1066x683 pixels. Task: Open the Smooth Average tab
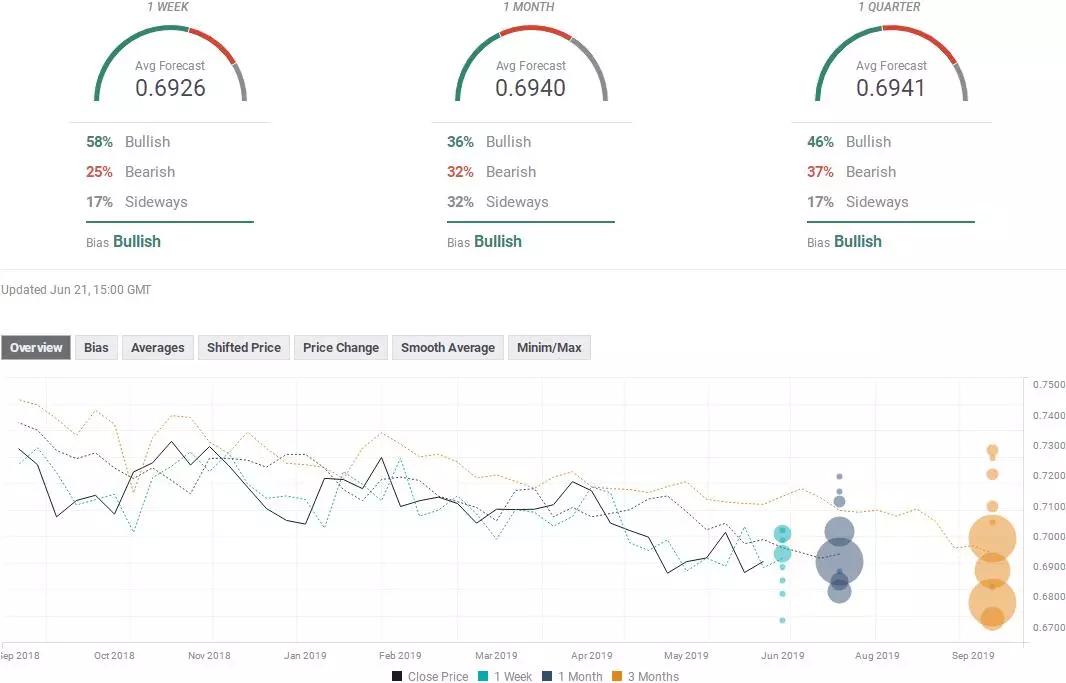point(448,348)
